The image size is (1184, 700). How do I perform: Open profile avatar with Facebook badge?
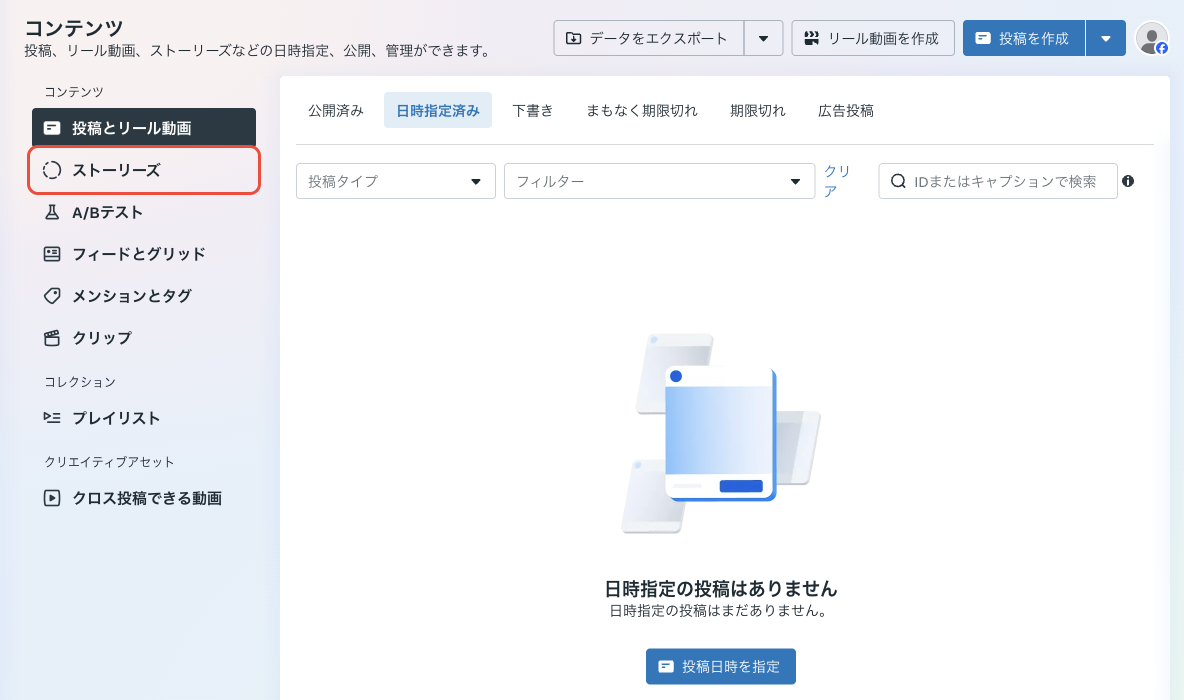[x=1152, y=38]
